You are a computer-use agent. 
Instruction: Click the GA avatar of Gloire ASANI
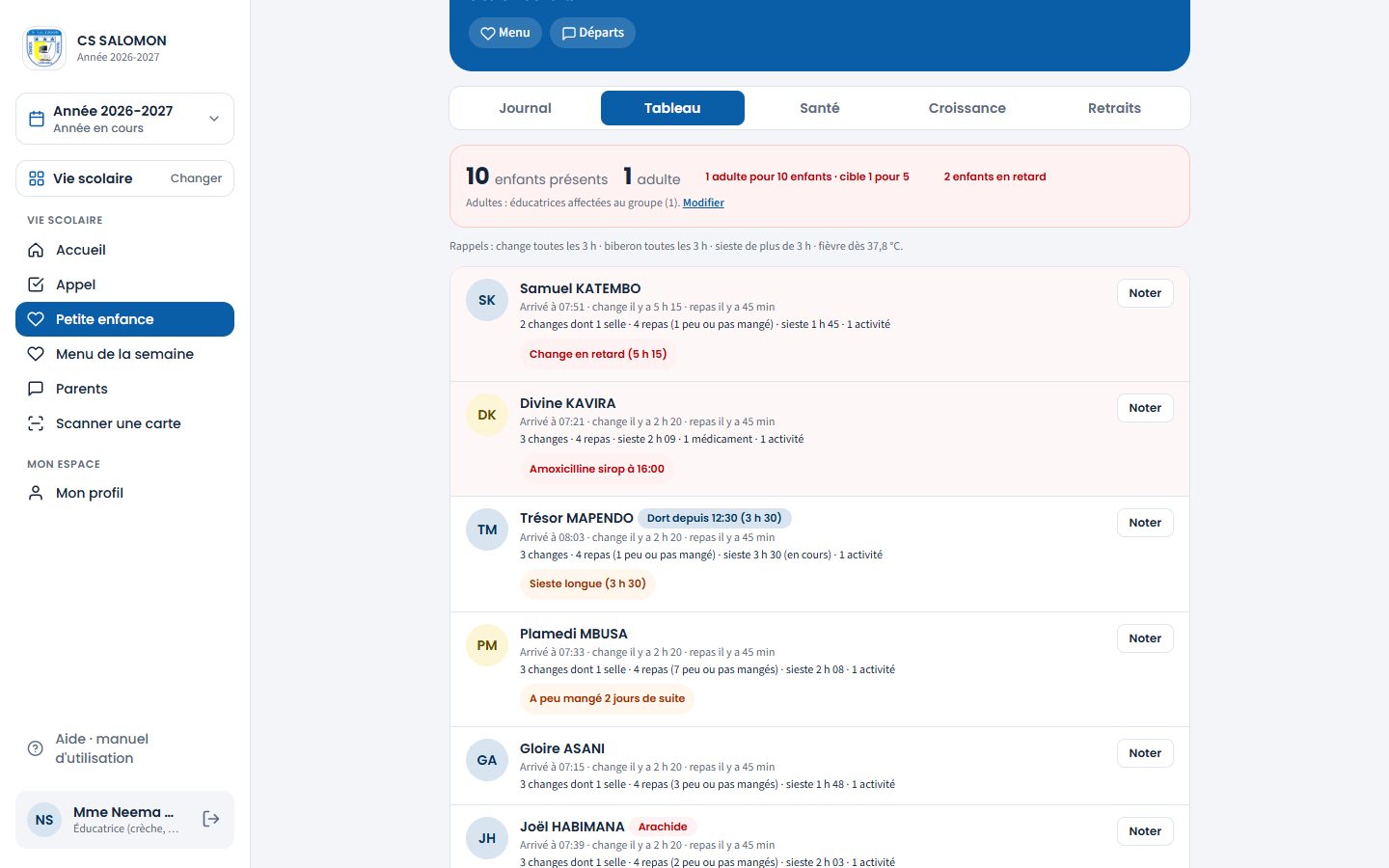487,760
